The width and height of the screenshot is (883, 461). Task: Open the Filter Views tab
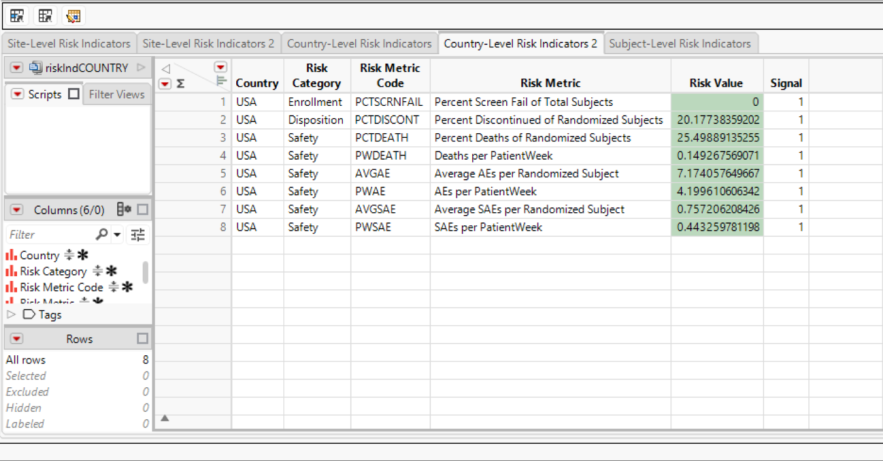coord(116,94)
